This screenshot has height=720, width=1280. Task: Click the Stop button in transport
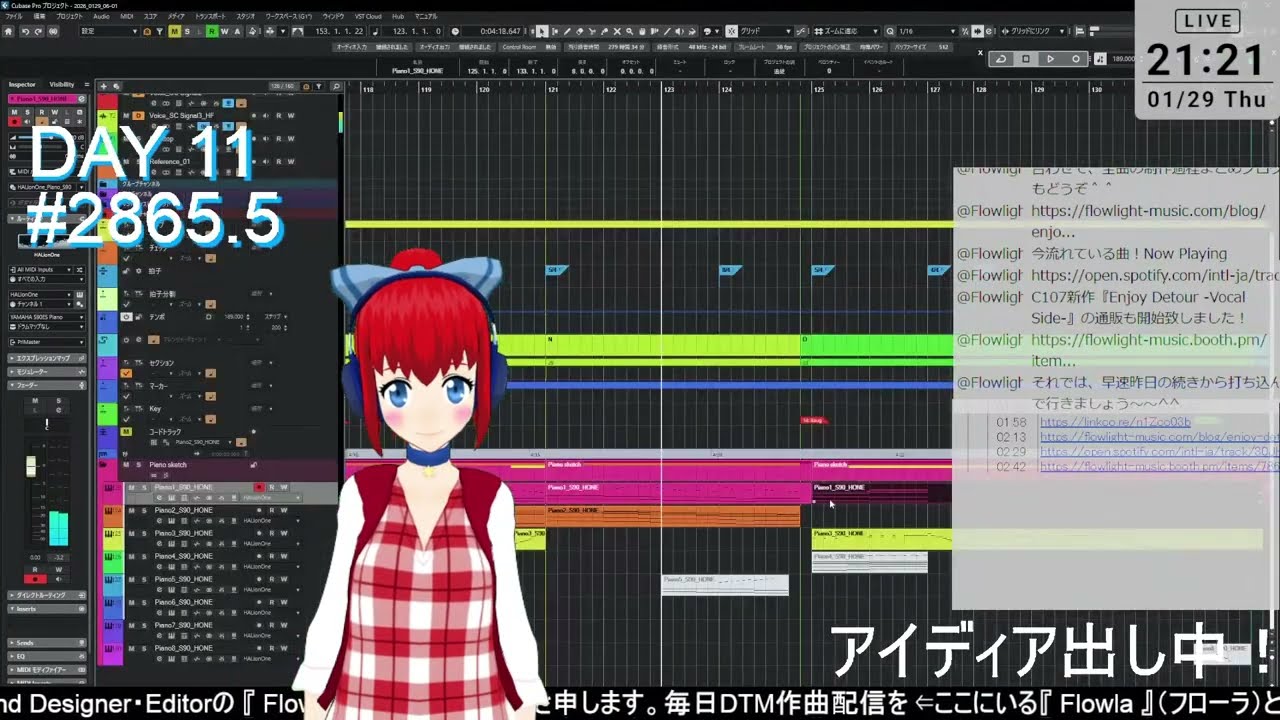pyautogui.click(x=1026, y=59)
